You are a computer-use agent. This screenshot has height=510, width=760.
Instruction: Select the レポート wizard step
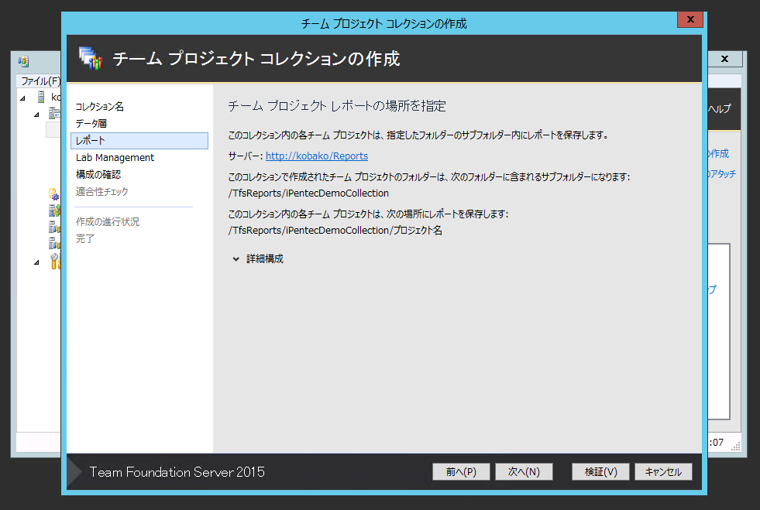point(140,141)
